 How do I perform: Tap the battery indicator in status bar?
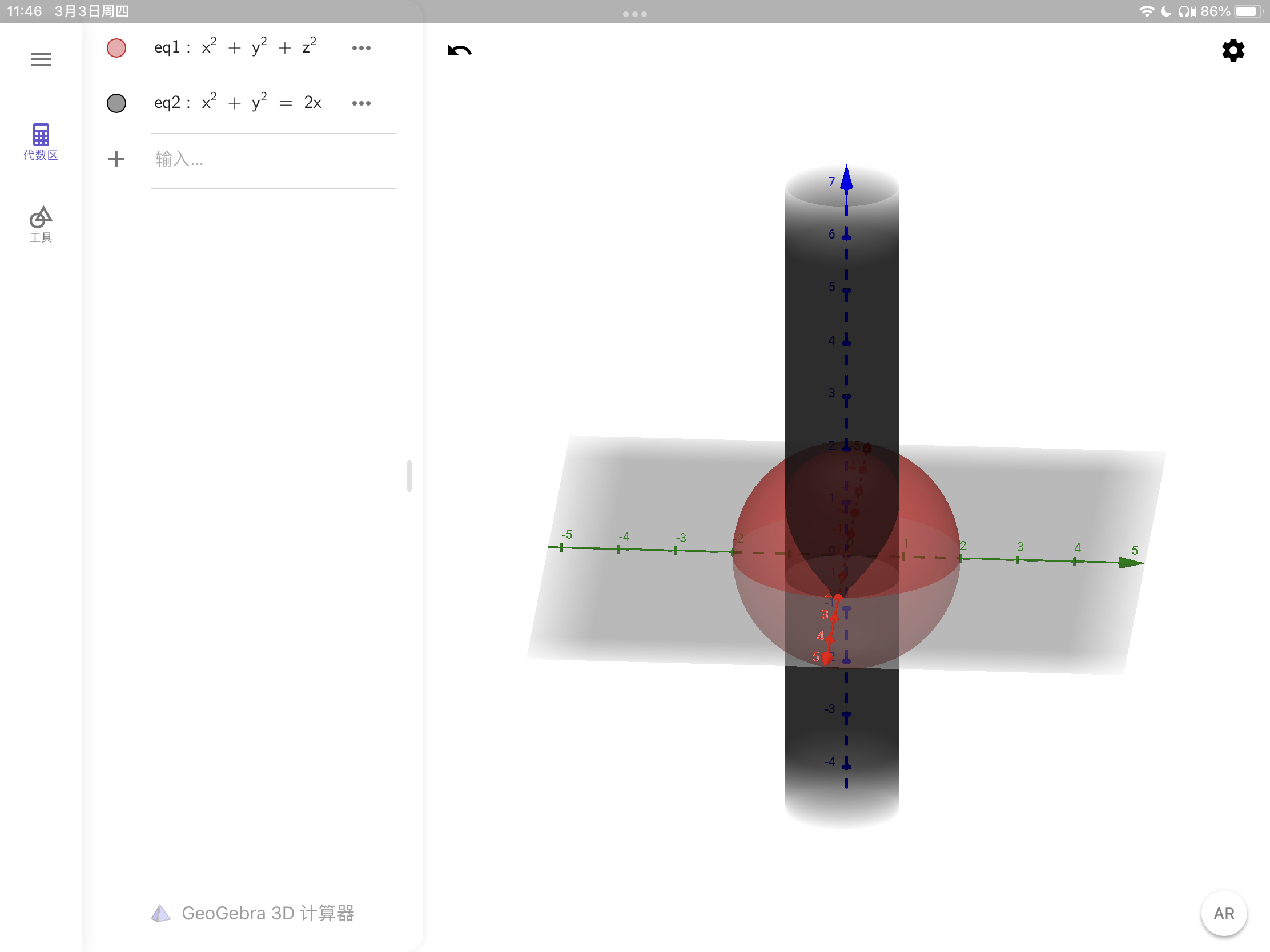click(1248, 11)
